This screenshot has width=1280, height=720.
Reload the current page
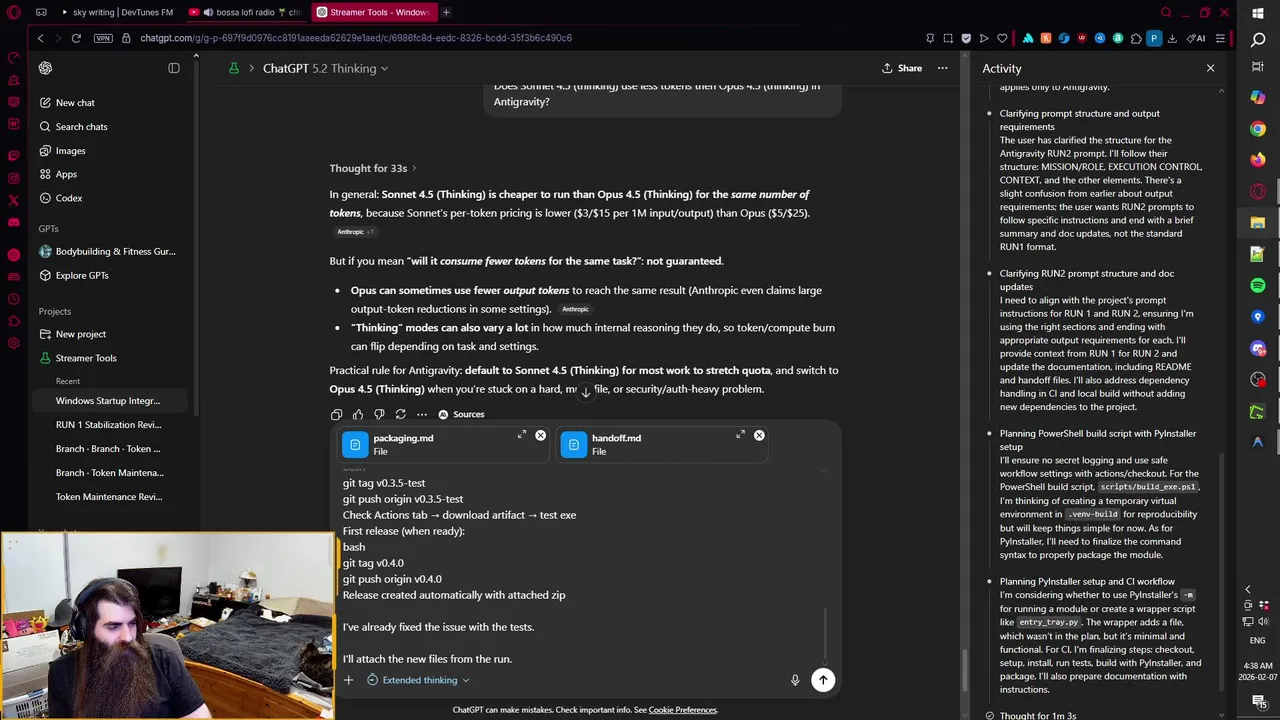76,38
